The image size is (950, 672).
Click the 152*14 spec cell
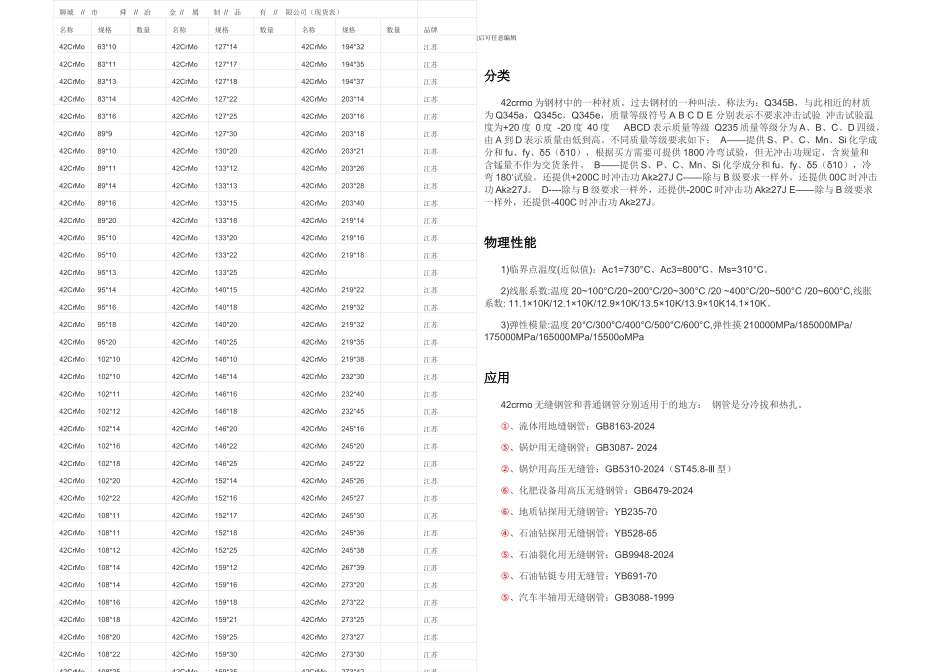tap(226, 481)
